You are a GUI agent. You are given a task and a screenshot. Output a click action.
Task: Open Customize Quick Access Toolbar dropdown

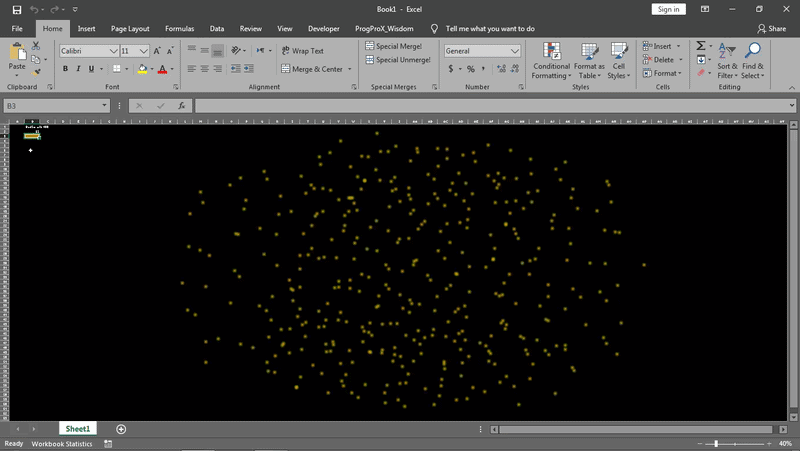(x=75, y=9)
